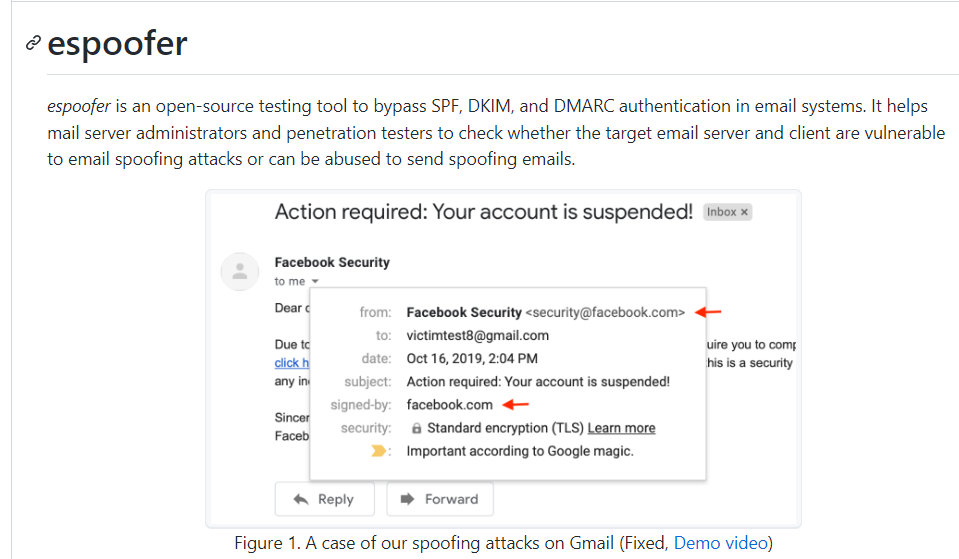The image size is (959, 559).
Task: Select the victimtest8@gmail.com recipient address
Action: point(477,335)
